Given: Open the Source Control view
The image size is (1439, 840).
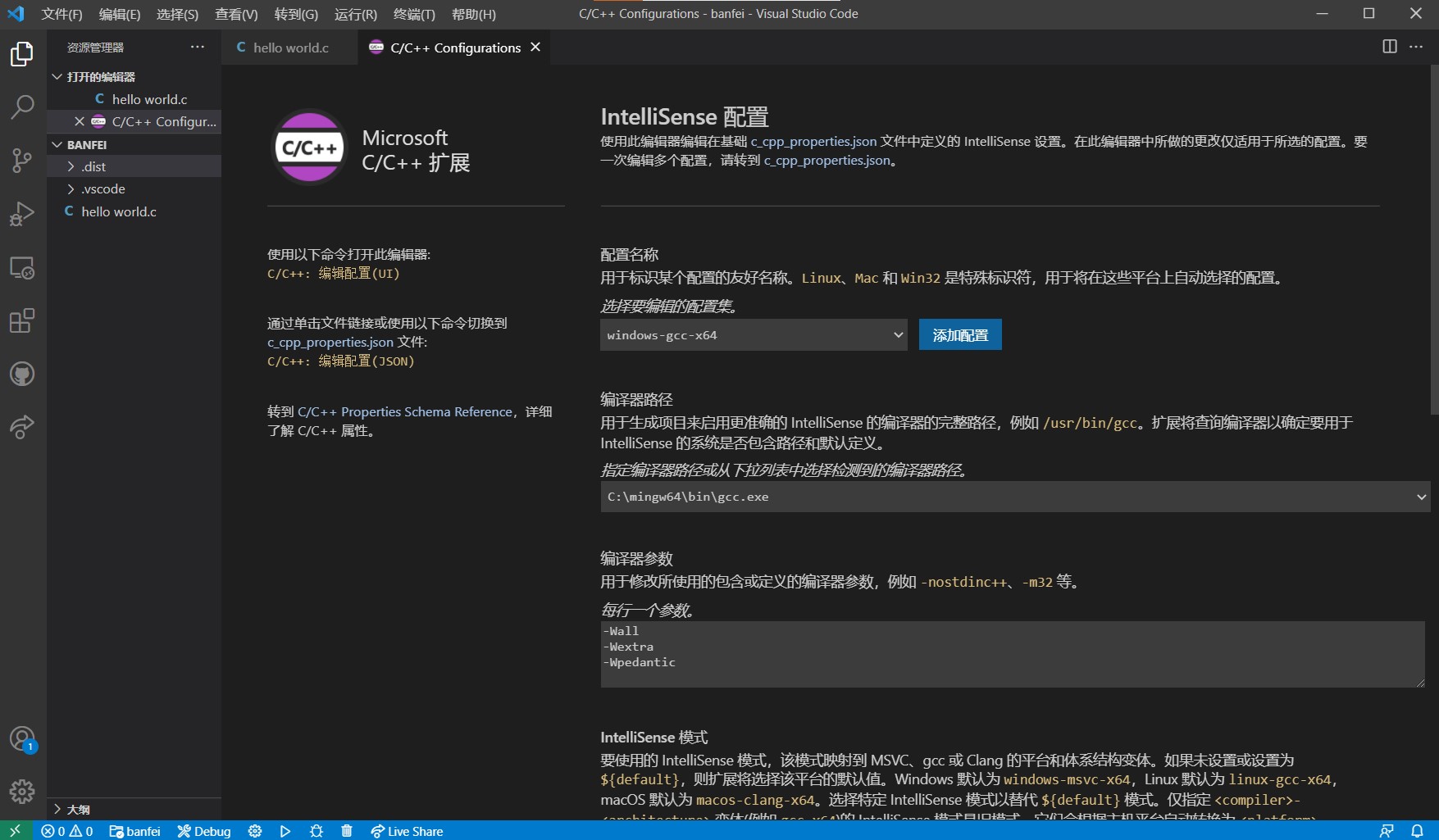Looking at the screenshot, I should (x=22, y=161).
